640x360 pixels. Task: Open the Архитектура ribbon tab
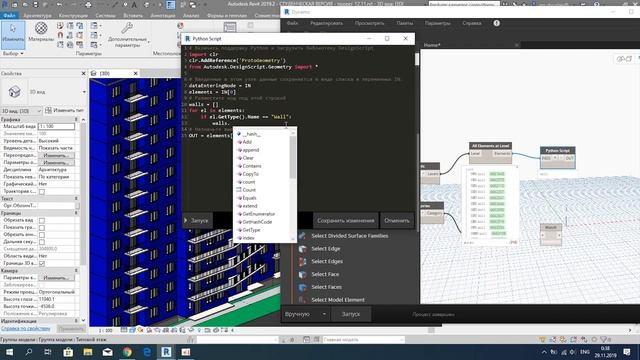click(x=37, y=16)
